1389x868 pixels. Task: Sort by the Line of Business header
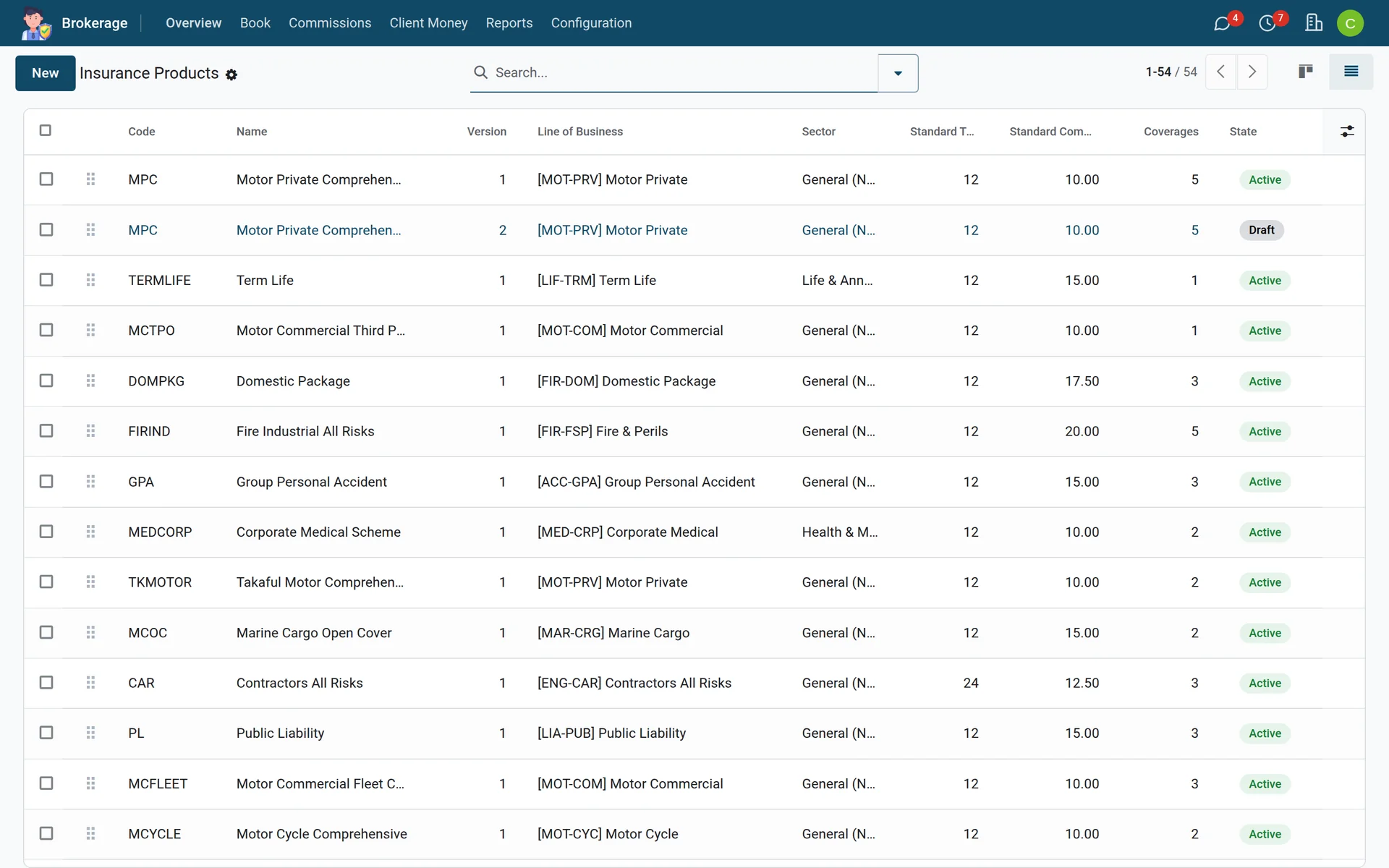pos(580,132)
